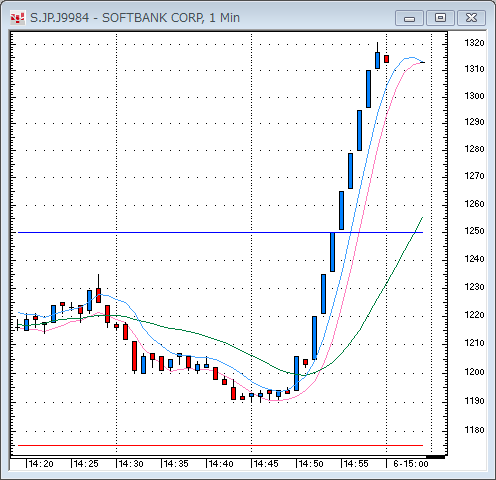Image resolution: width=496 pixels, height=480 pixels.
Task: Click the 6-15:00 time axis label
Action: point(410,464)
